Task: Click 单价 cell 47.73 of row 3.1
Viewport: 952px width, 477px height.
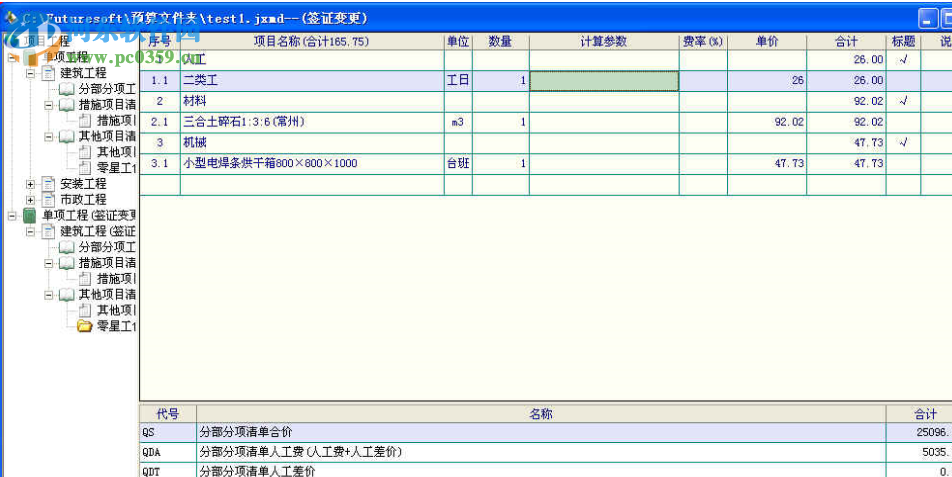Action: pyautogui.click(x=767, y=163)
